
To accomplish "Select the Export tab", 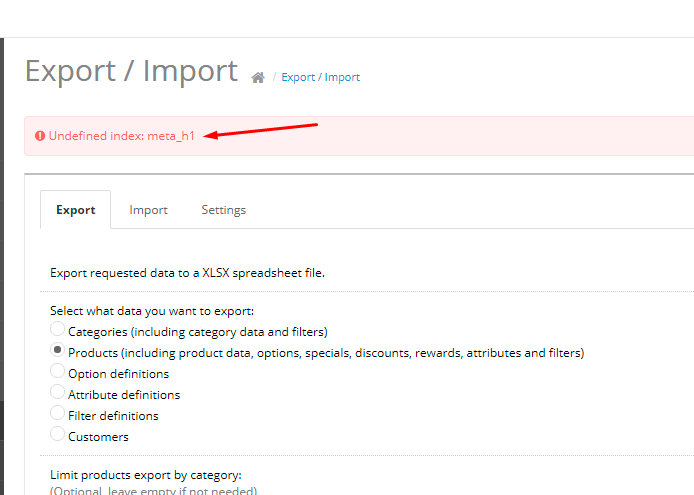I will coord(76,210).
